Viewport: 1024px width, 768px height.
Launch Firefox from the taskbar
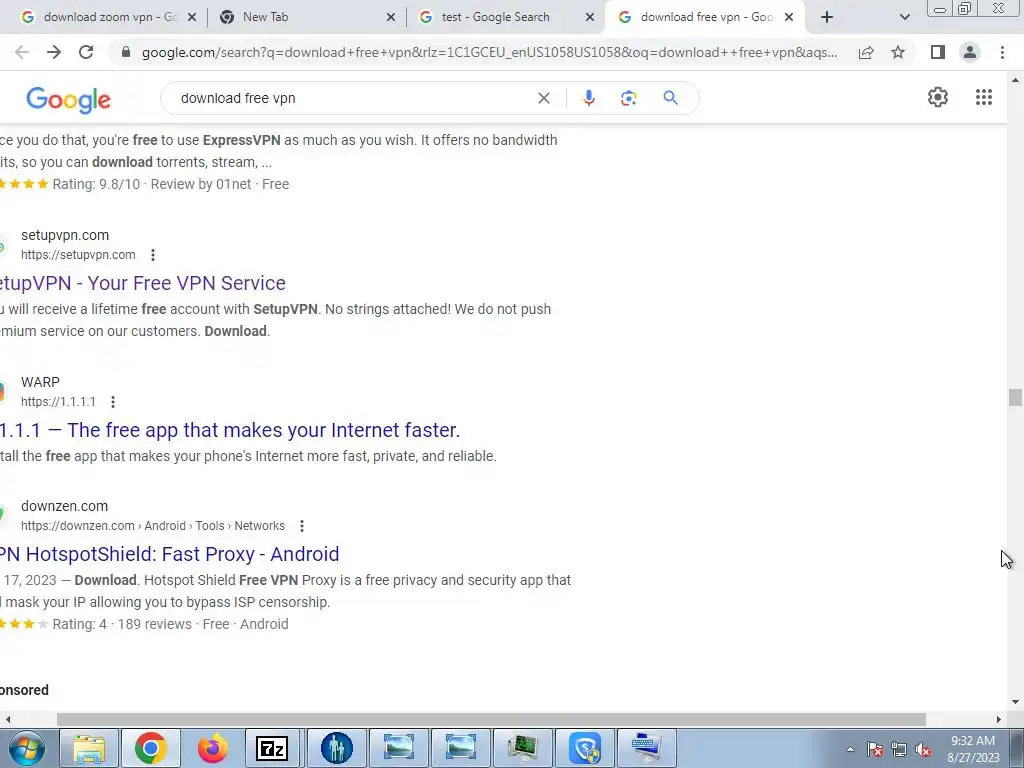point(212,748)
